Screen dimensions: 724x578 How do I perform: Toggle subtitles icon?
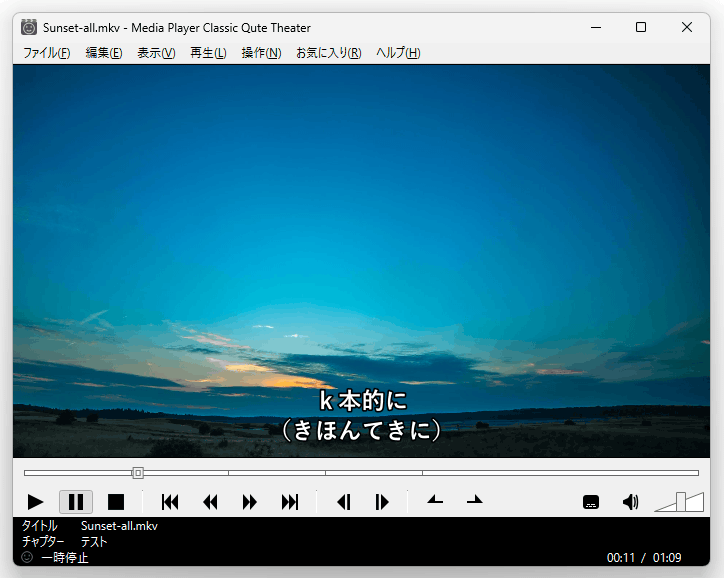pyautogui.click(x=591, y=502)
